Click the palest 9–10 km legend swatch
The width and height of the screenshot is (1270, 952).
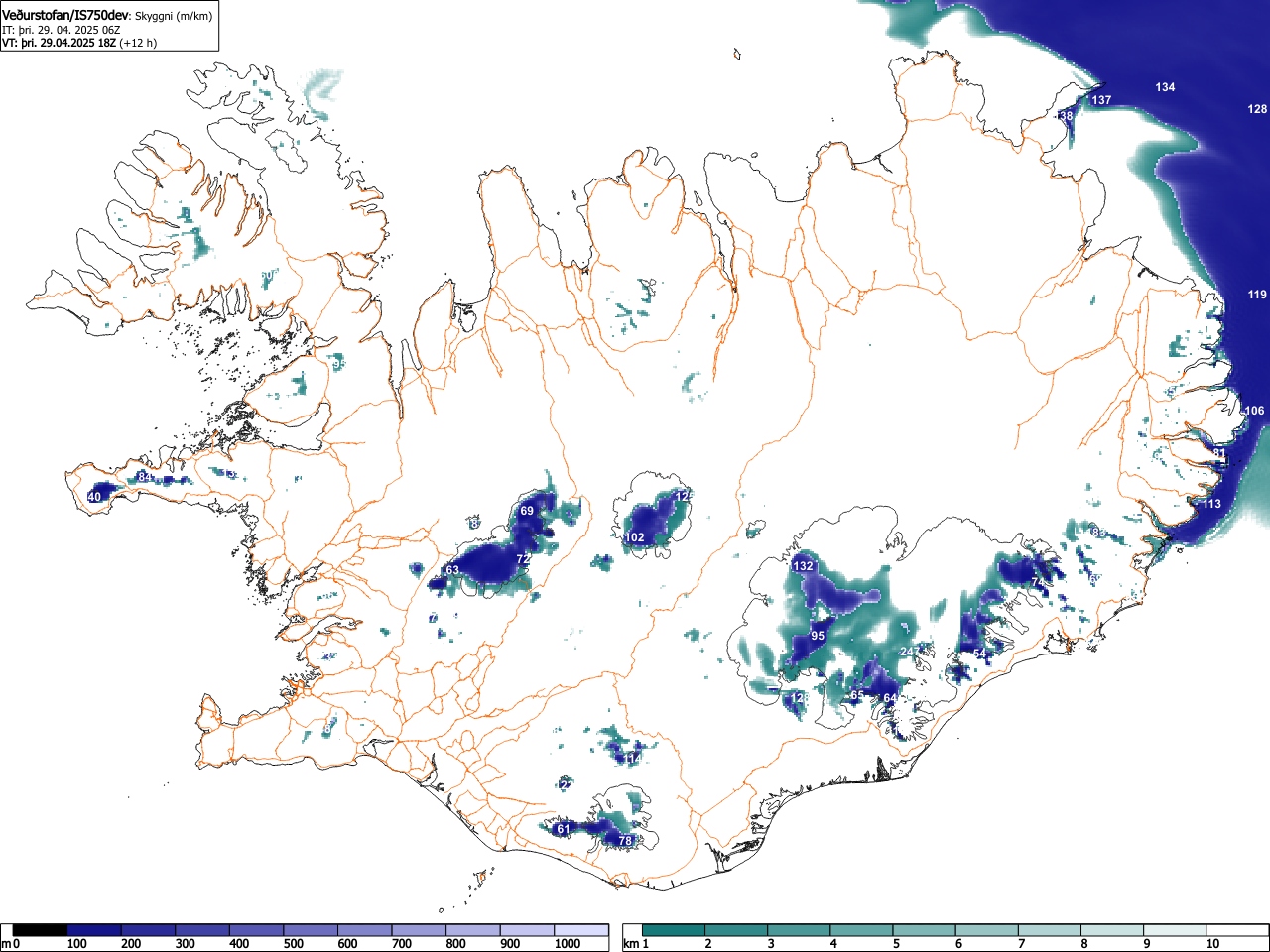pos(1176,930)
